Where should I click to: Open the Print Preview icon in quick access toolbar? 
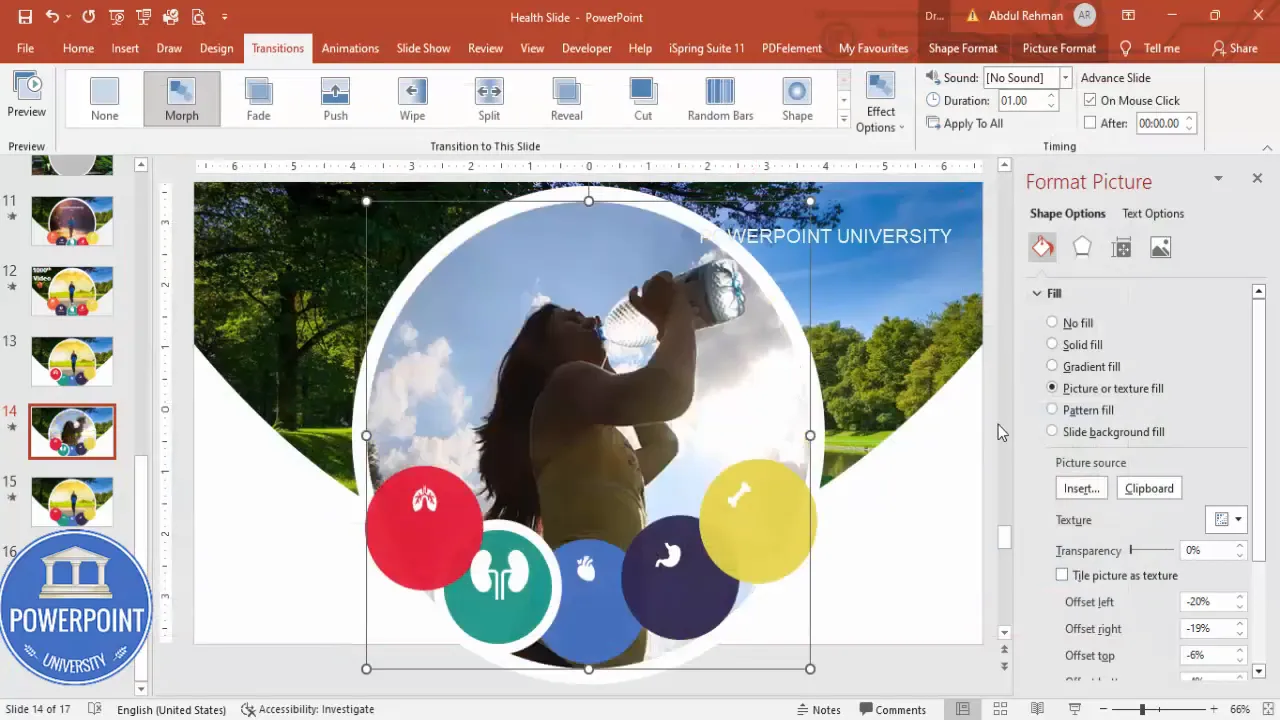198,17
